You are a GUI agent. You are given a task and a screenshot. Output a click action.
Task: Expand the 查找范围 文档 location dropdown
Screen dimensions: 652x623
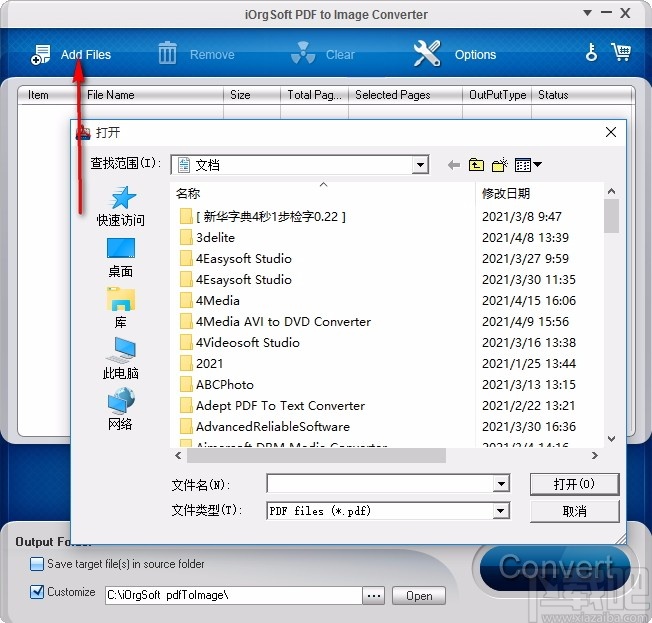click(420, 165)
